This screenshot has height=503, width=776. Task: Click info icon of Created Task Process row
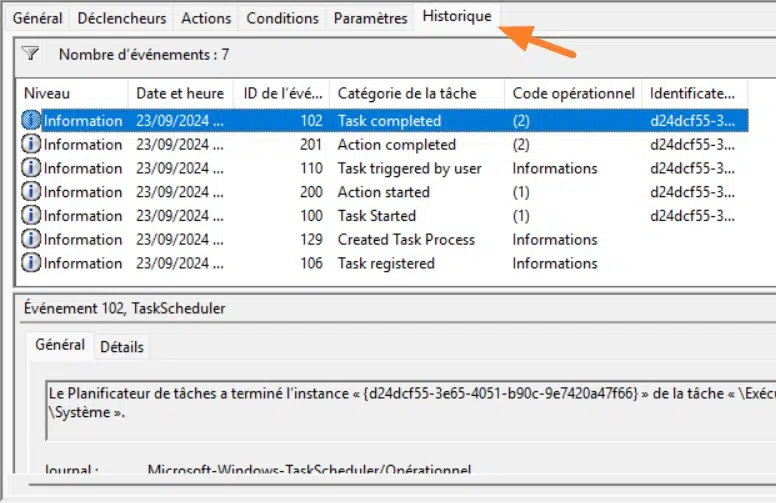[x=31, y=240]
